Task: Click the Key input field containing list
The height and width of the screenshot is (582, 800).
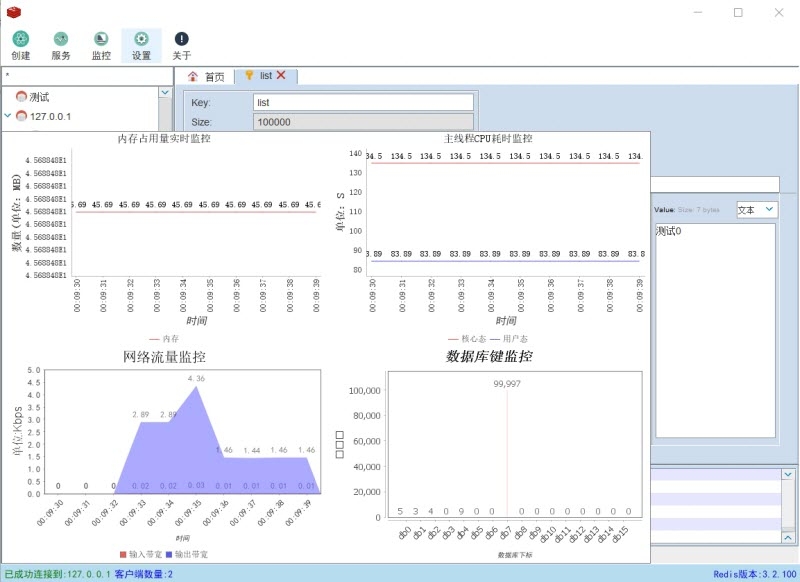Action: (363, 103)
